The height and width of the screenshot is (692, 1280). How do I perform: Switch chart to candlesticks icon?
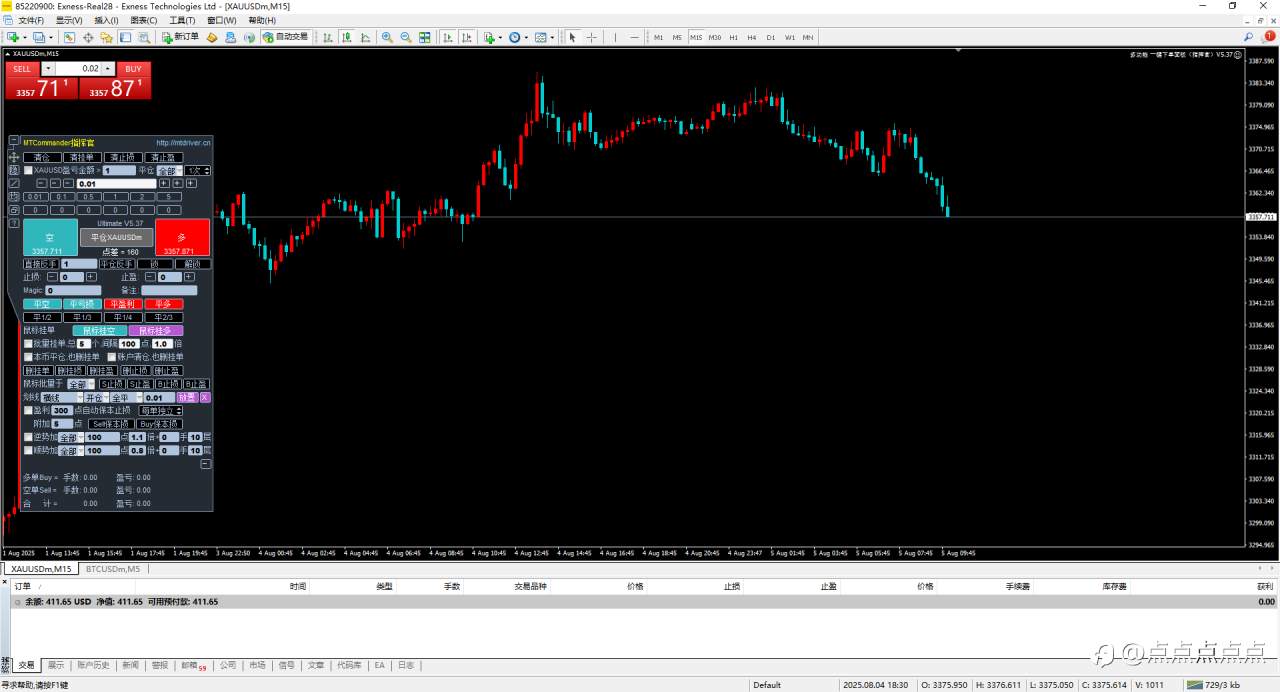point(345,37)
